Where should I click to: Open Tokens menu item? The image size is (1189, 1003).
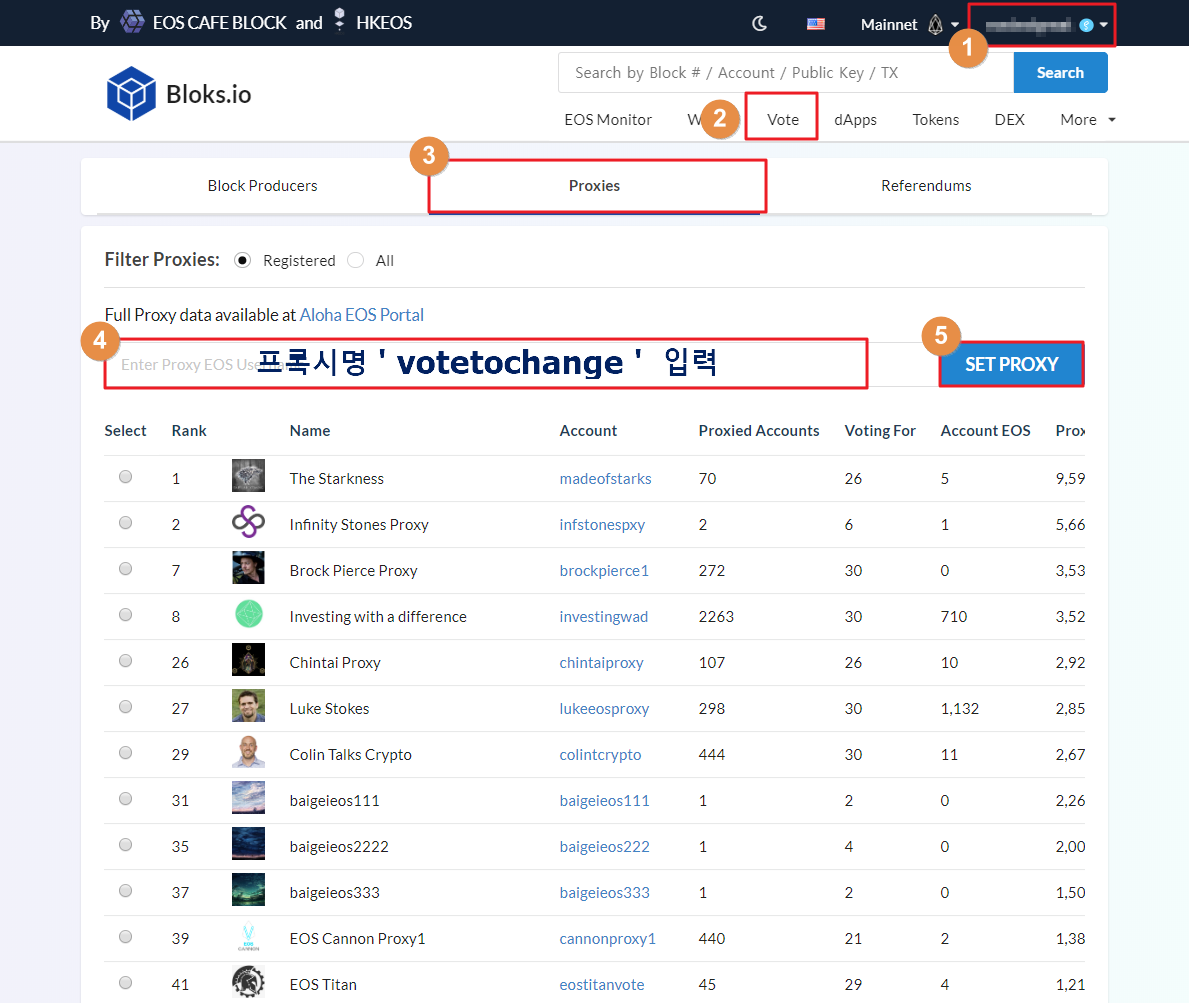pyautogui.click(x=936, y=120)
